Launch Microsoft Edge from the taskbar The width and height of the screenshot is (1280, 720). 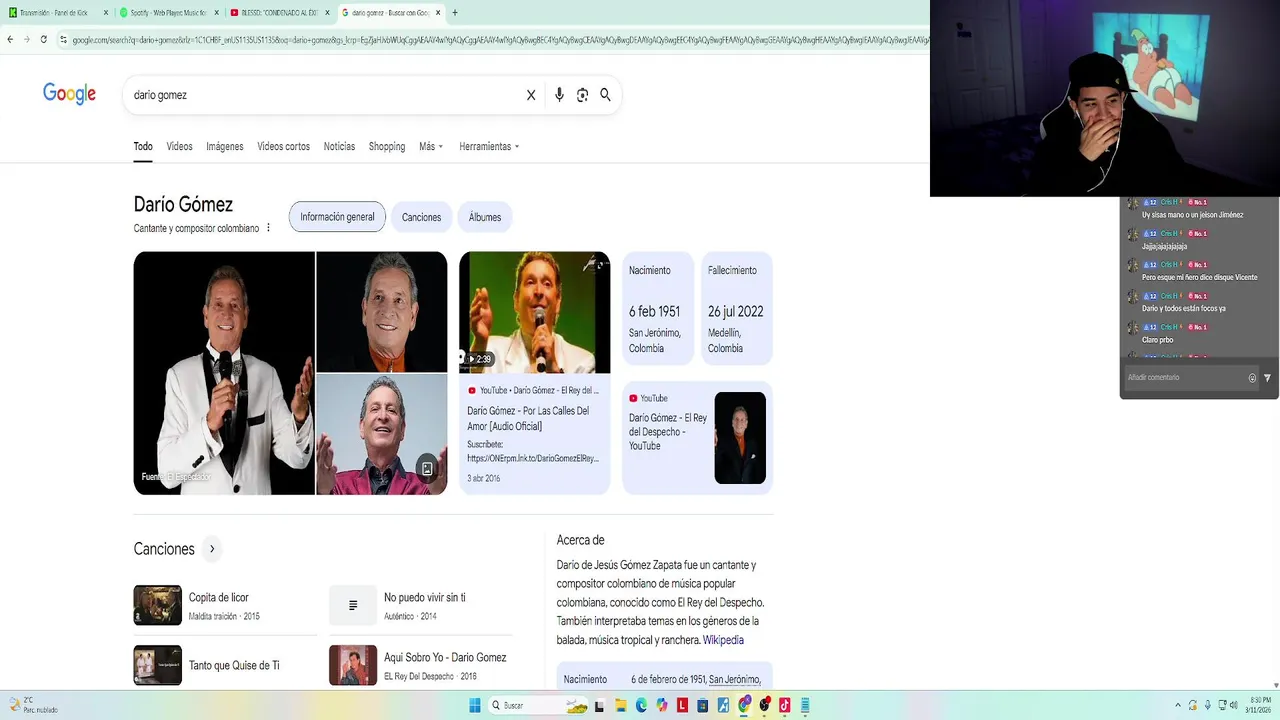(x=641, y=705)
